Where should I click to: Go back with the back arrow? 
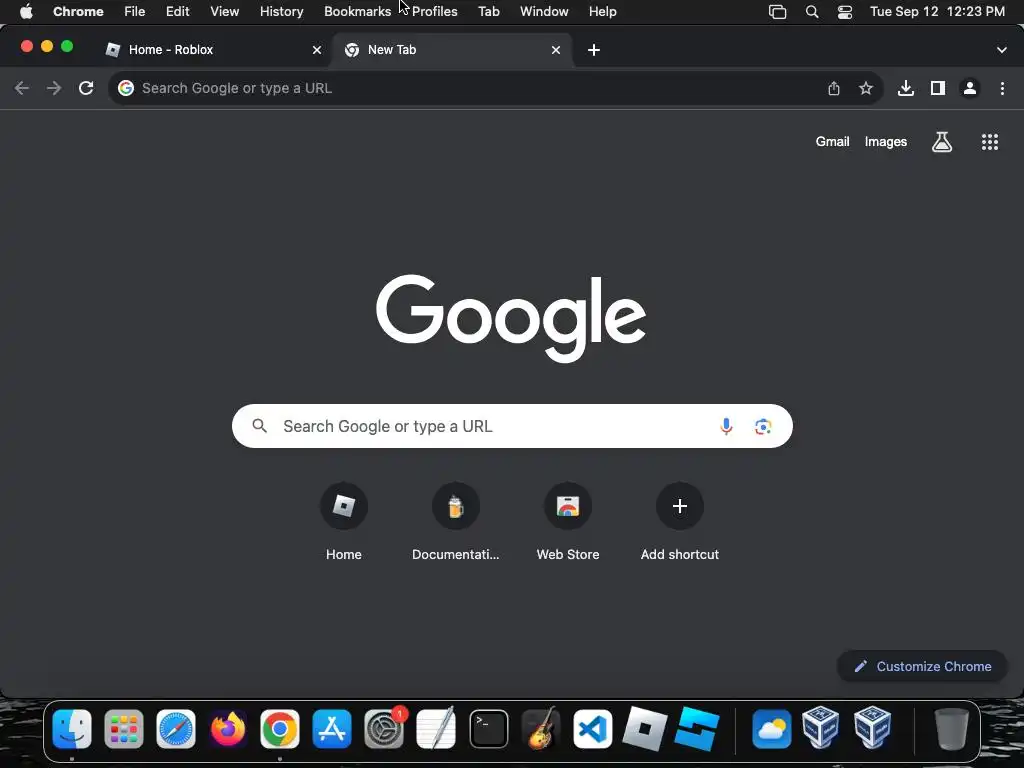(22, 88)
